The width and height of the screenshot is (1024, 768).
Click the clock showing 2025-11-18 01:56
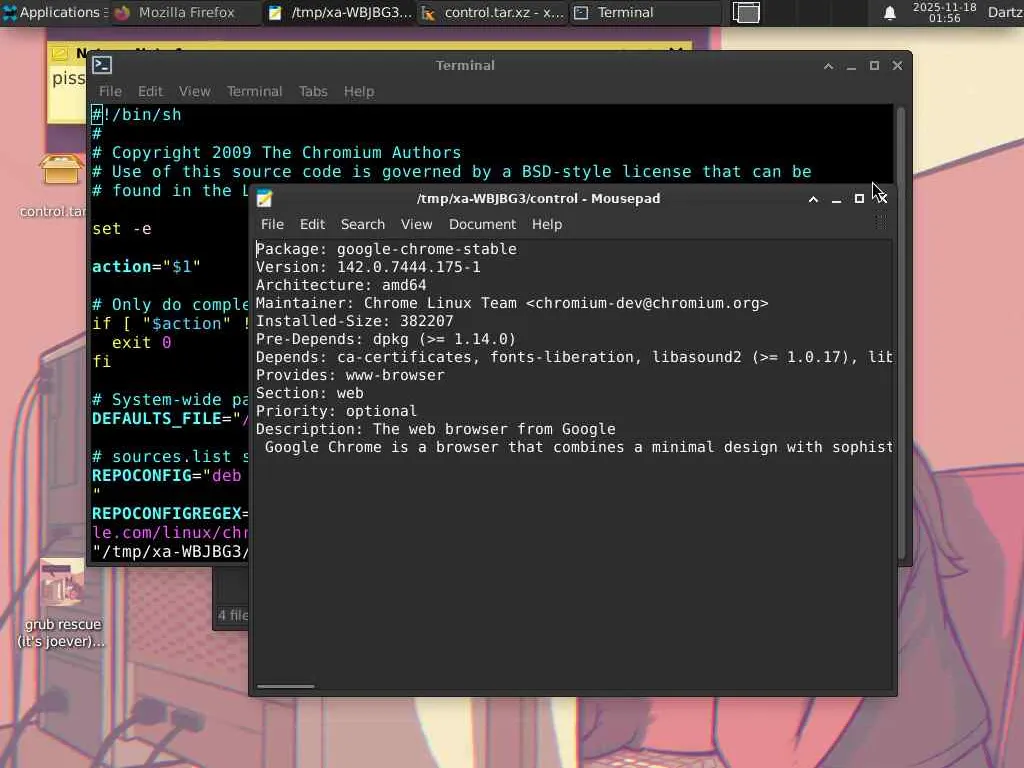click(x=944, y=12)
